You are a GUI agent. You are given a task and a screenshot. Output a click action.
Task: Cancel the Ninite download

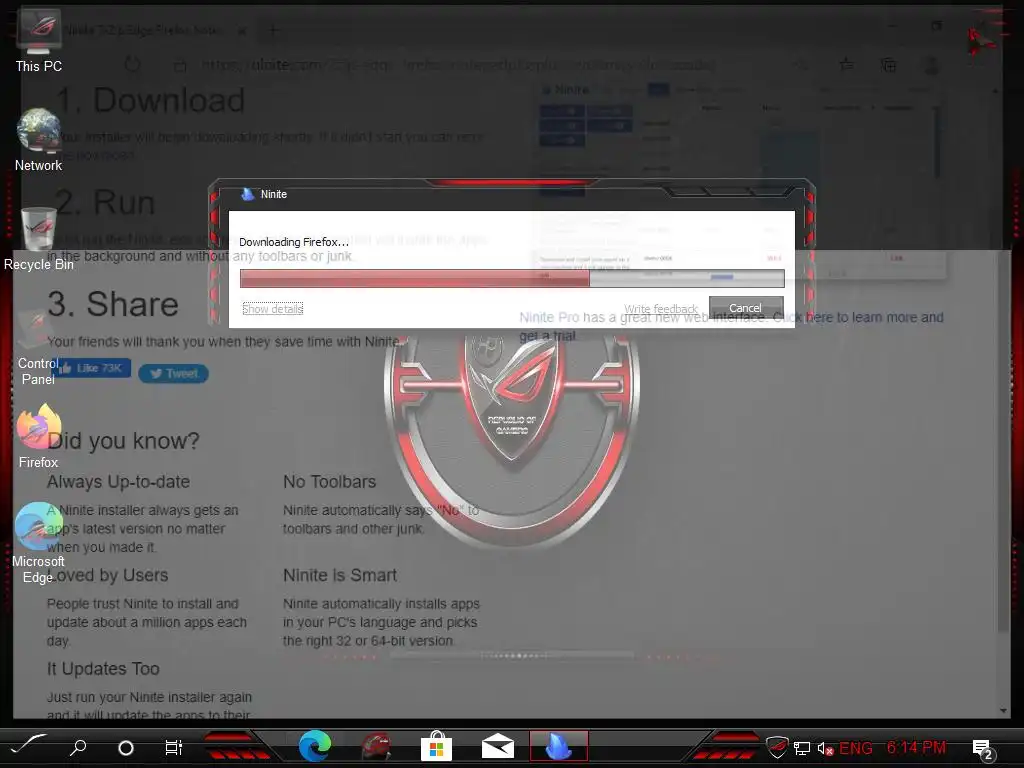[746, 308]
